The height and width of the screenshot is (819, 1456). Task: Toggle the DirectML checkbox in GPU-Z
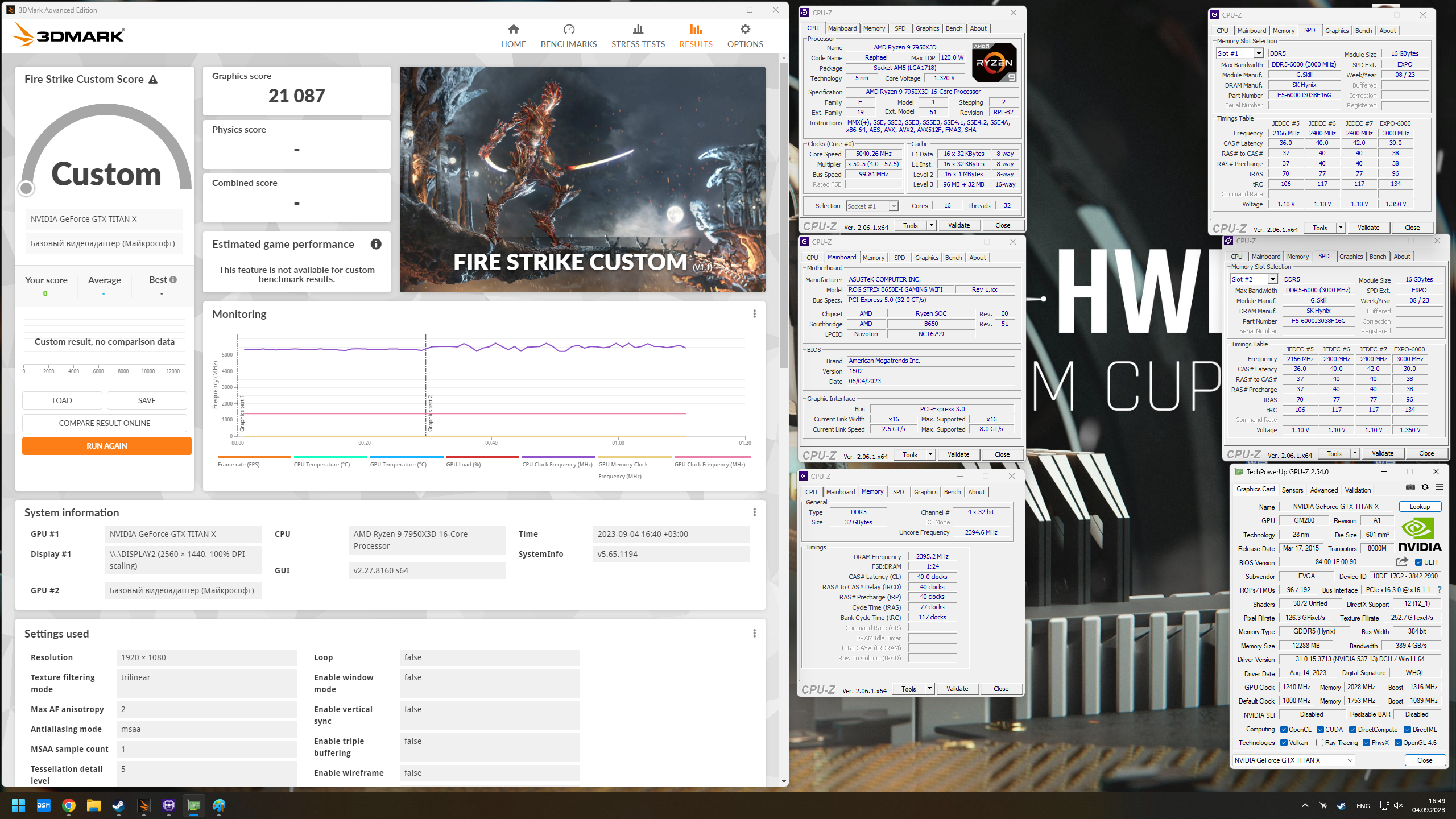pos(1407,730)
